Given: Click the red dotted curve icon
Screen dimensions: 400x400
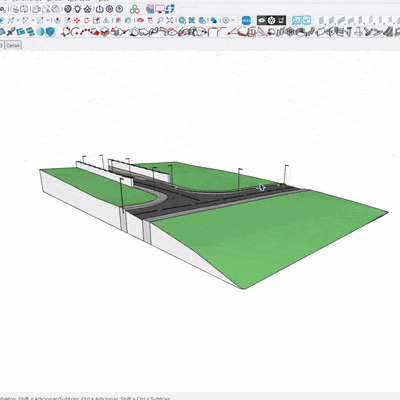Looking at the screenshot, I should click(85, 32).
